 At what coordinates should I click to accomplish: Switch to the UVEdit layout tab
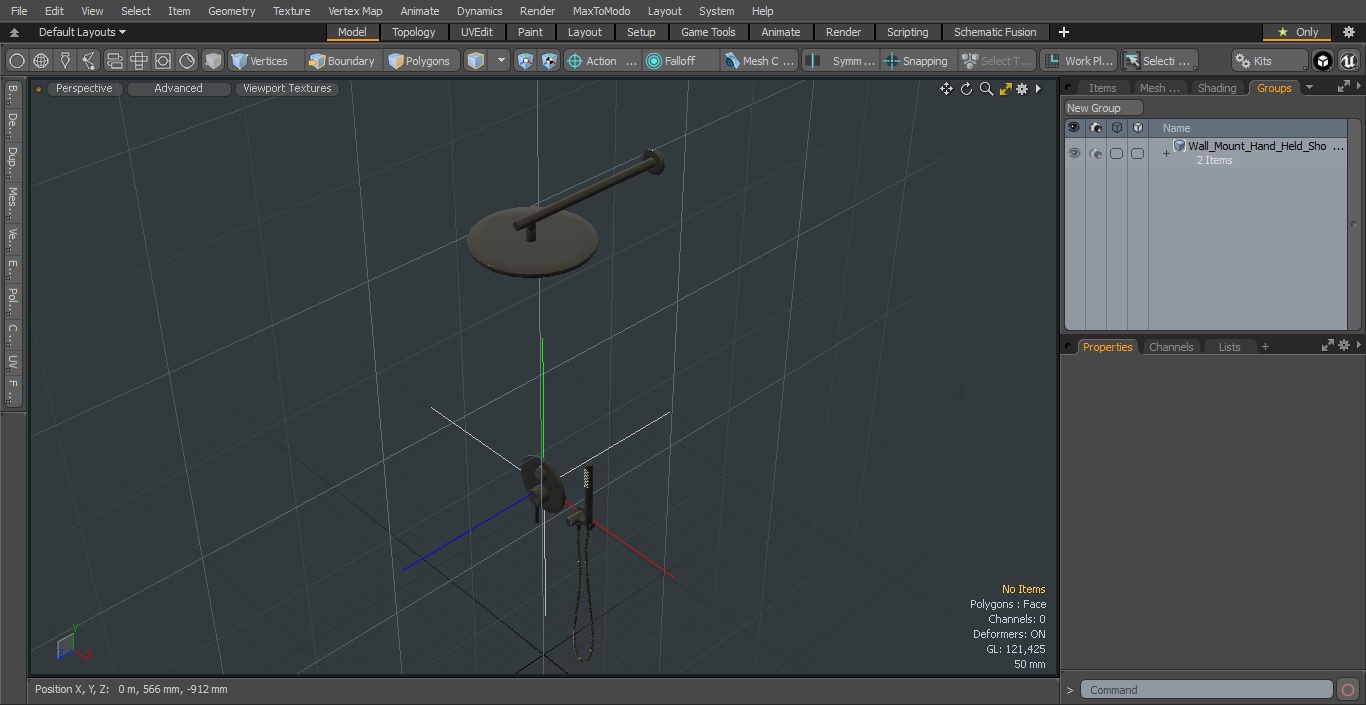[x=476, y=32]
